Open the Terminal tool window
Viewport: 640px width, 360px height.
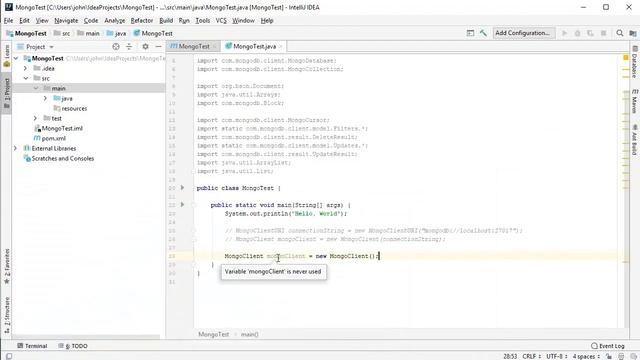tap(32, 346)
